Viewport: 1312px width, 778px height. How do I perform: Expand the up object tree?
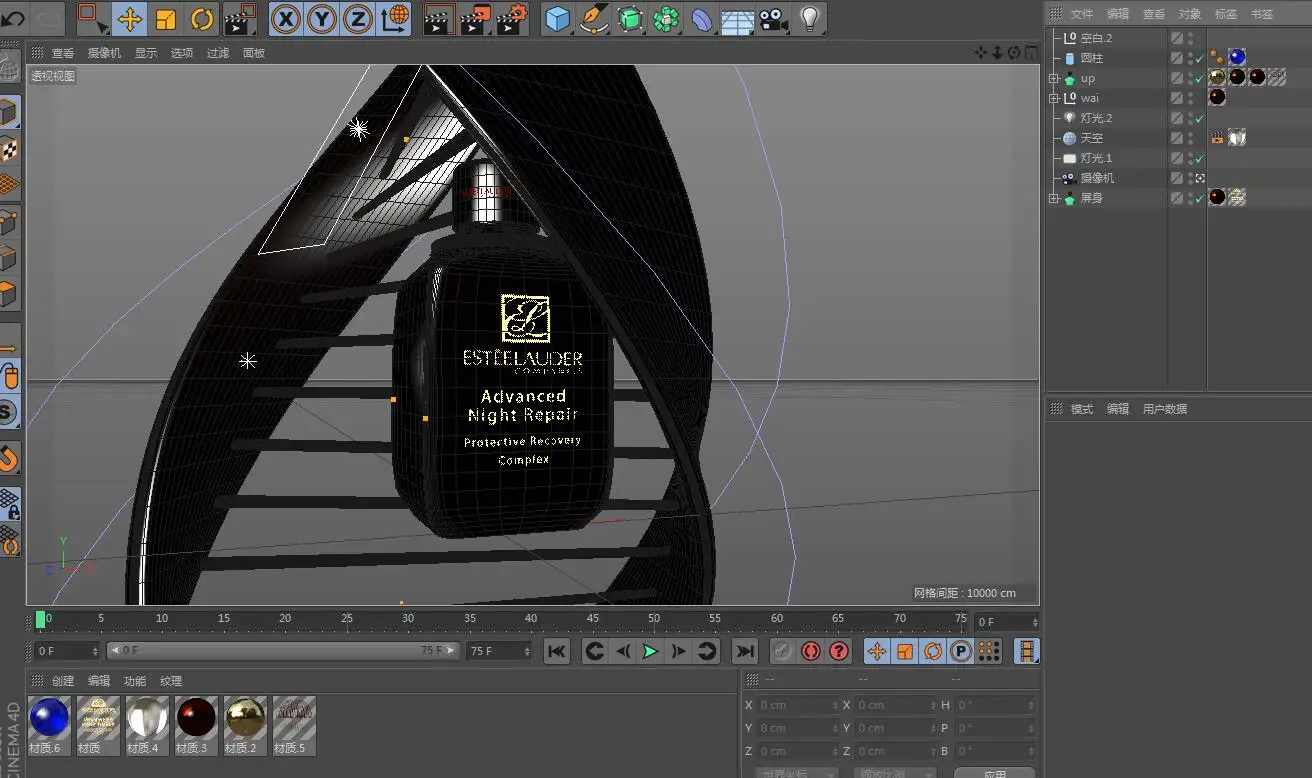click(x=1053, y=78)
